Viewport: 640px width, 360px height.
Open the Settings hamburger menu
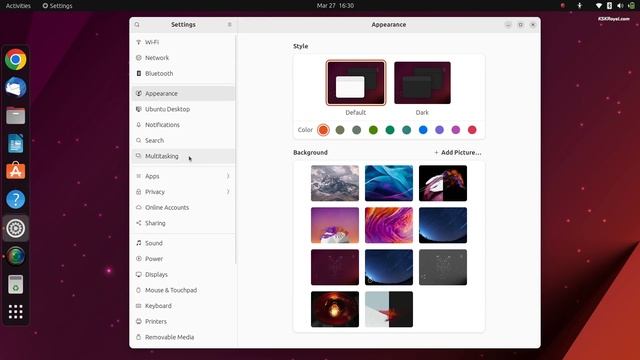[x=229, y=24]
